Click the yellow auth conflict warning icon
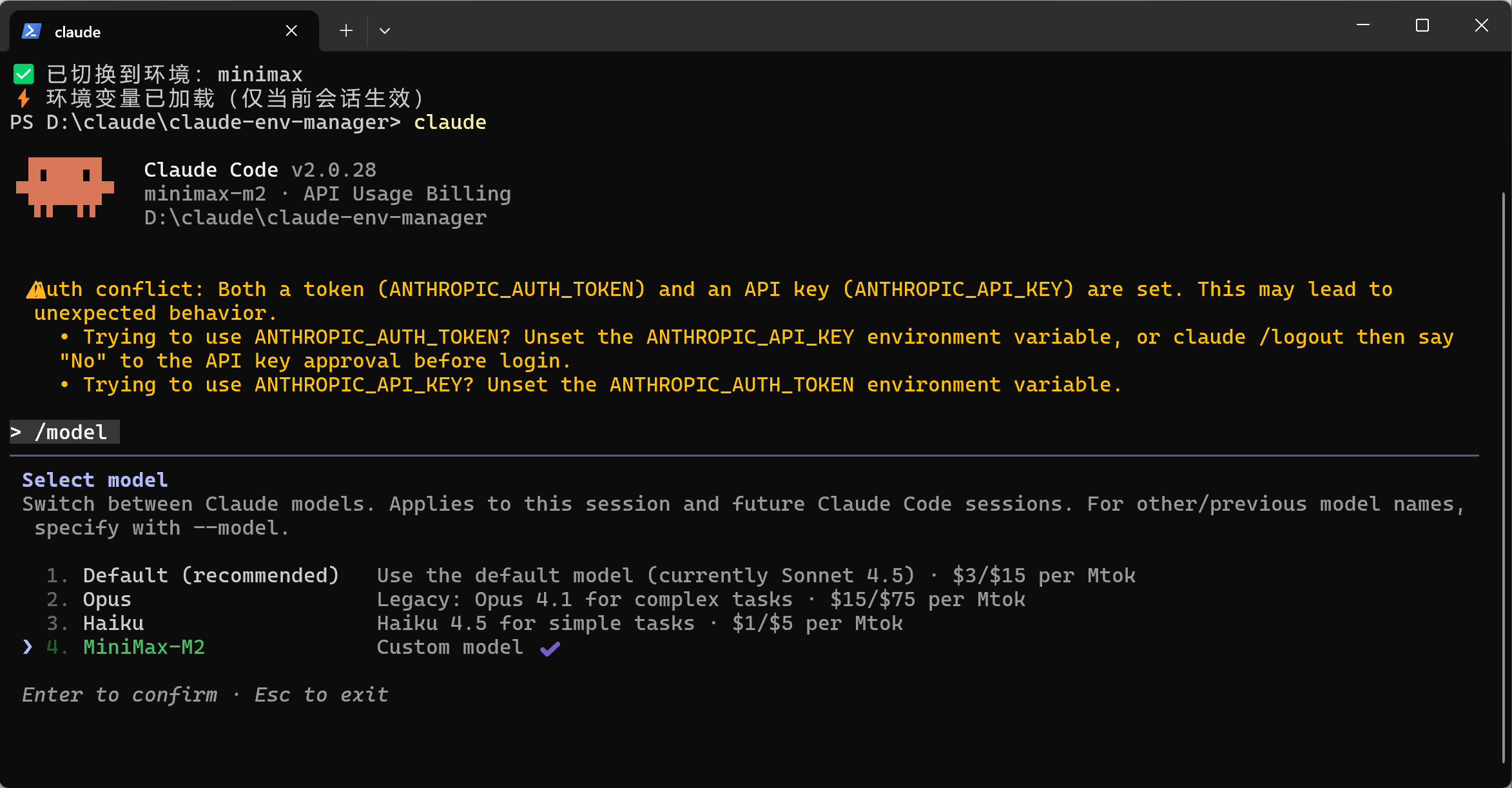Viewport: 1512px width, 788px height. (35, 290)
